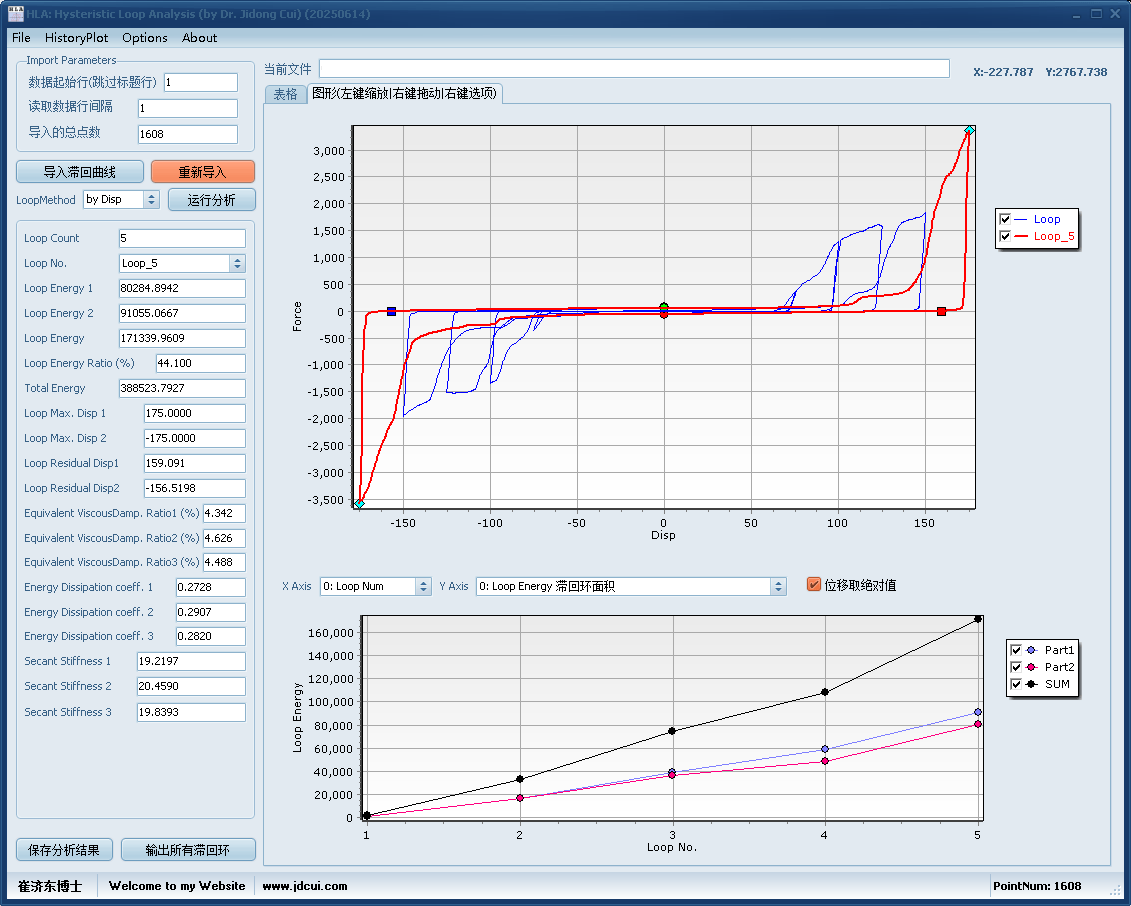Click the red square residual displacement marker
Screen dimensions: 1131x906
[941, 312]
